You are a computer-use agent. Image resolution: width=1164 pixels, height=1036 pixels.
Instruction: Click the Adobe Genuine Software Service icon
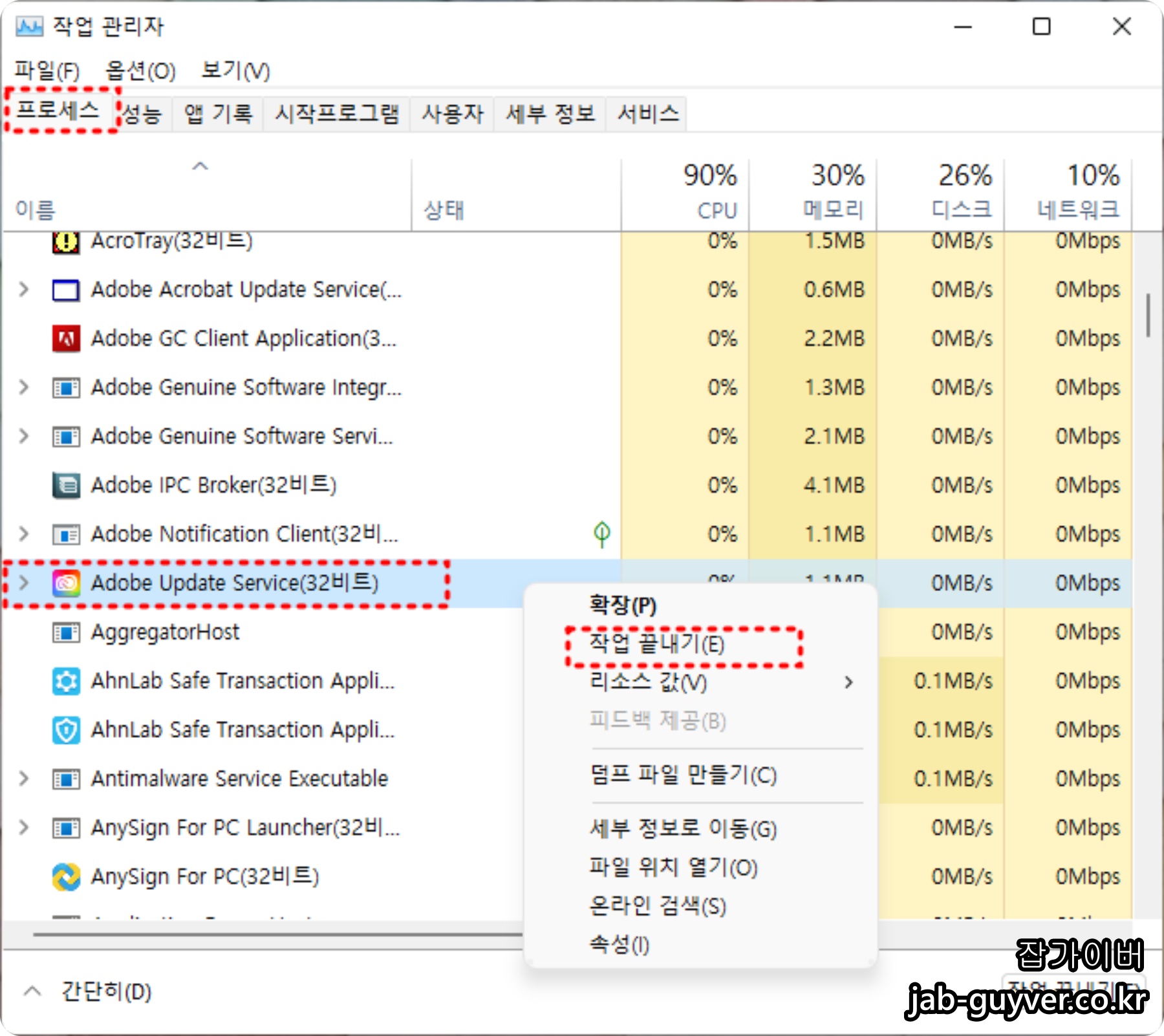coord(66,437)
